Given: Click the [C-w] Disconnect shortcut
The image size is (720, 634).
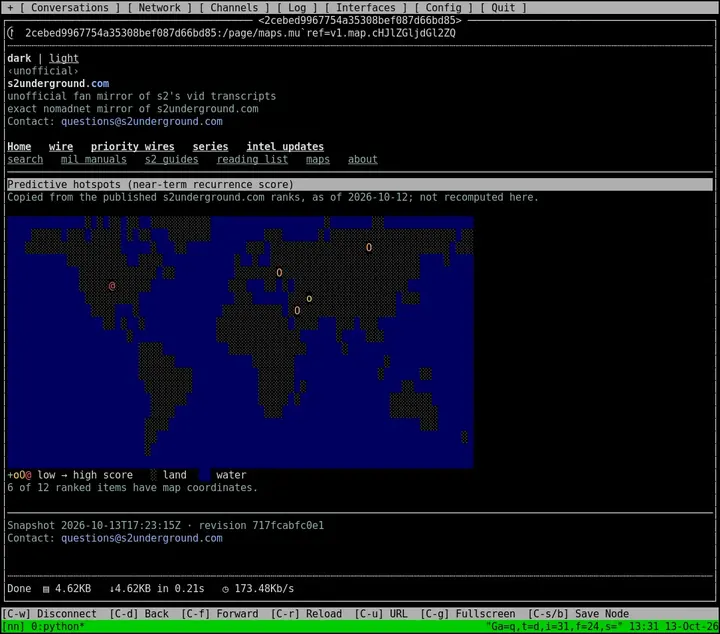Looking at the screenshot, I should tap(50, 614).
